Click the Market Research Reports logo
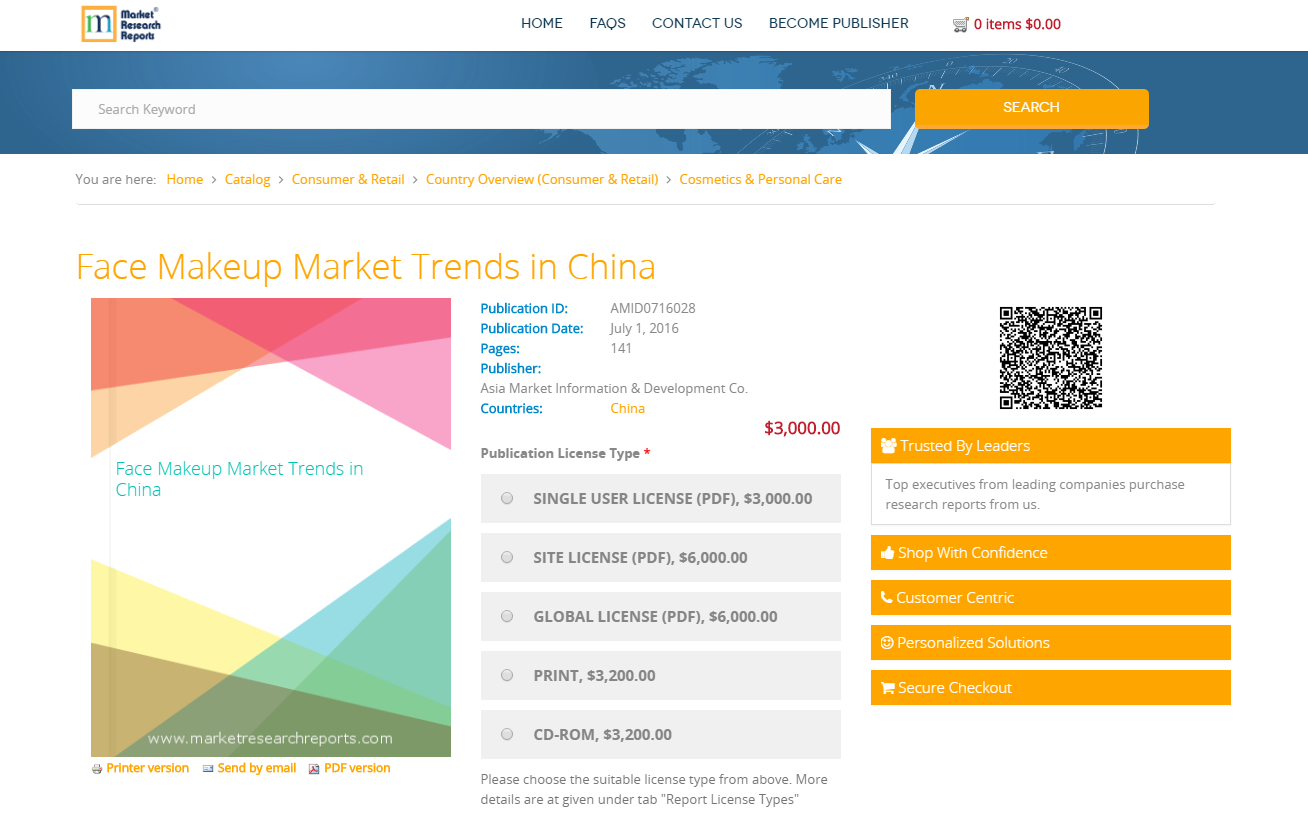Viewport: 1308px width, 813px height. [x=120, y=24]
